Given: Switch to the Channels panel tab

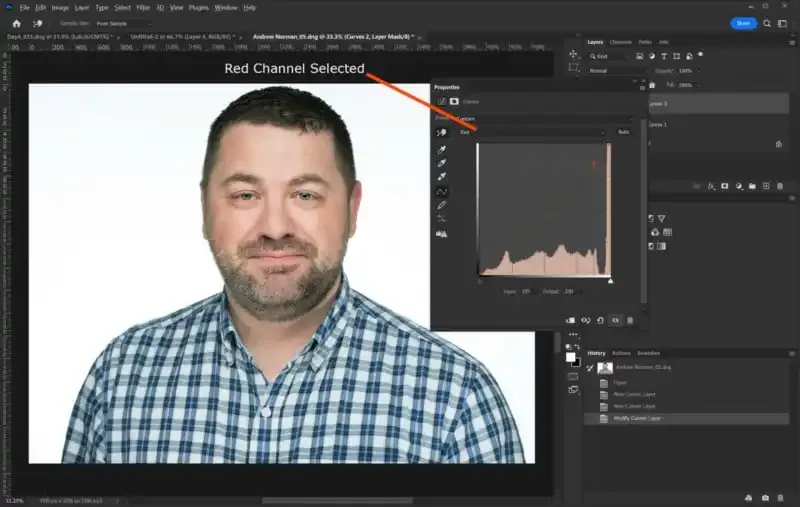Looking at the screenshot, I should 620,42.
